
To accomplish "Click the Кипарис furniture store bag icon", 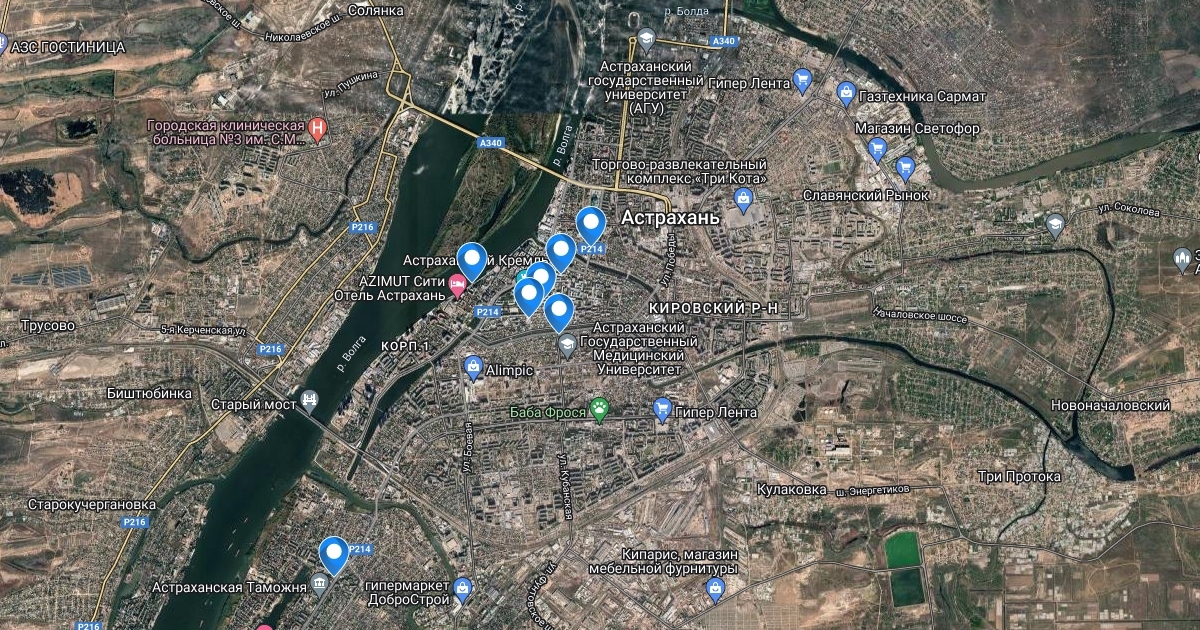I will (x=715, y=590).
